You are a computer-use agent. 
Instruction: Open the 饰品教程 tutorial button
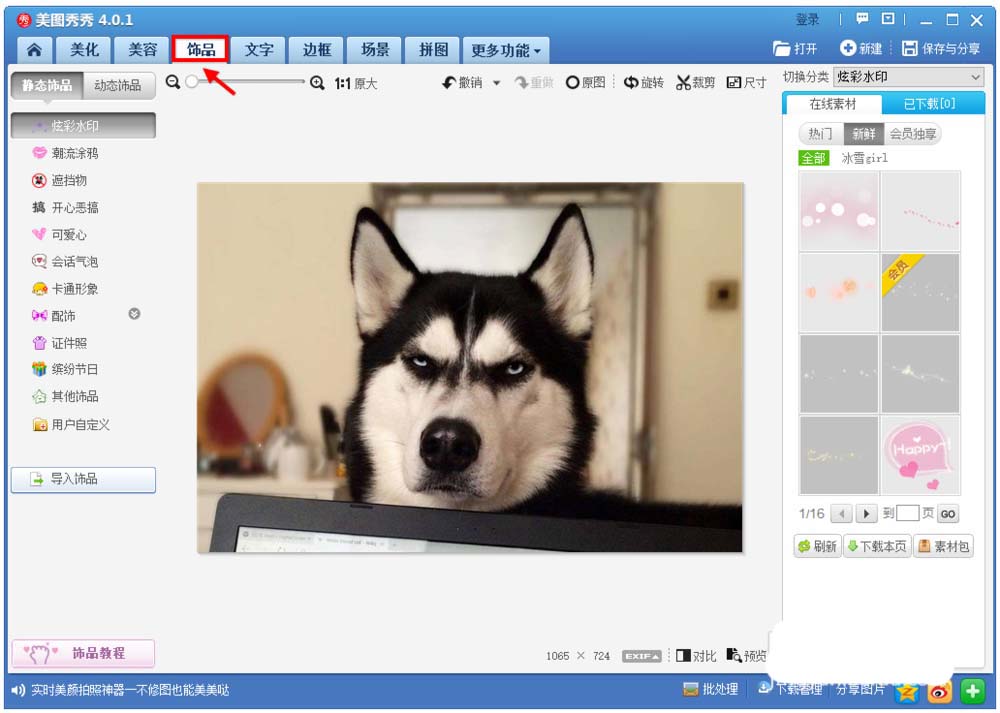point(84,653)
